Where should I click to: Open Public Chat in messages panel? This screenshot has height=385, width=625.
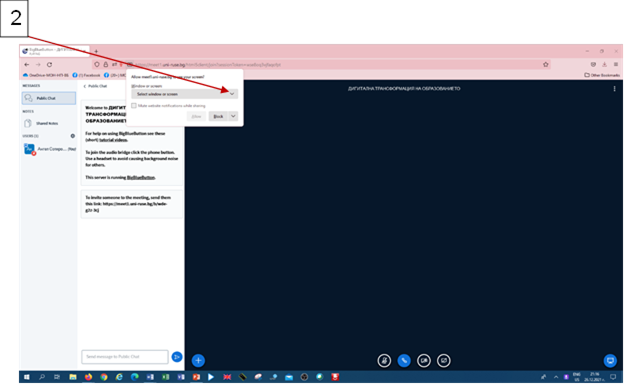[x=49, y=98]
